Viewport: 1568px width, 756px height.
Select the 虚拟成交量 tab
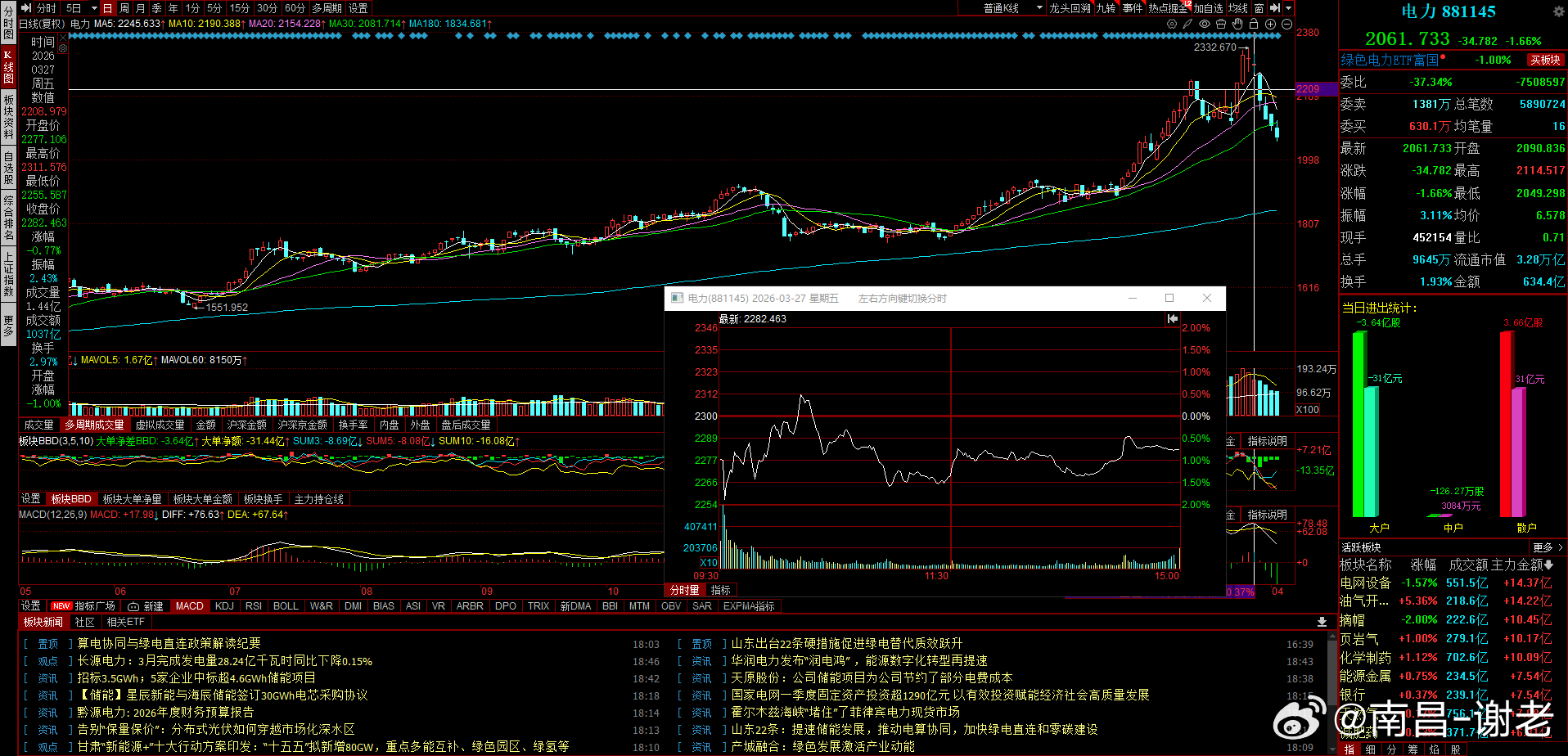click(x=160, y=425)
